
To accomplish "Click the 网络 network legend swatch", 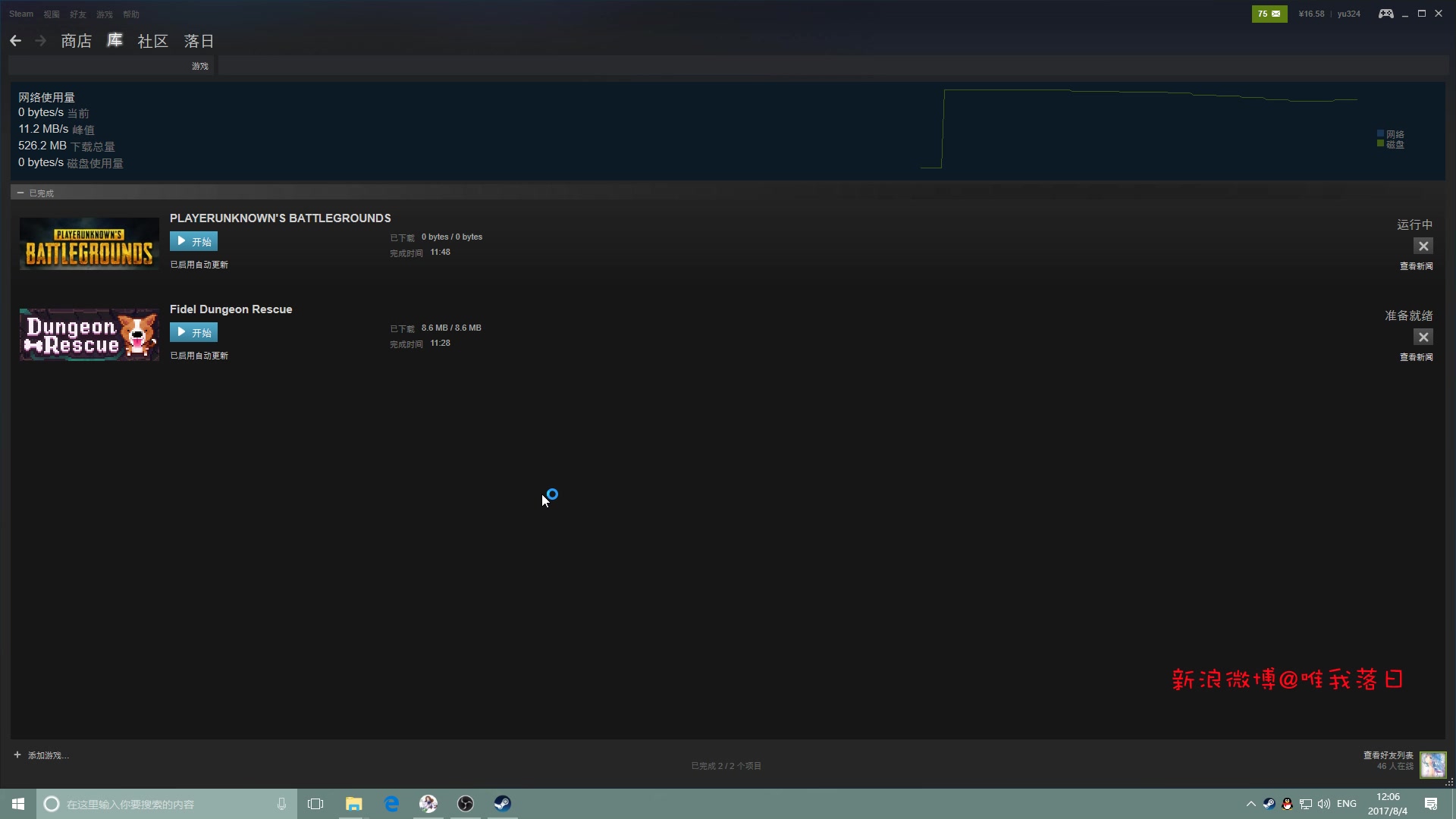I will pos(1380,133).
